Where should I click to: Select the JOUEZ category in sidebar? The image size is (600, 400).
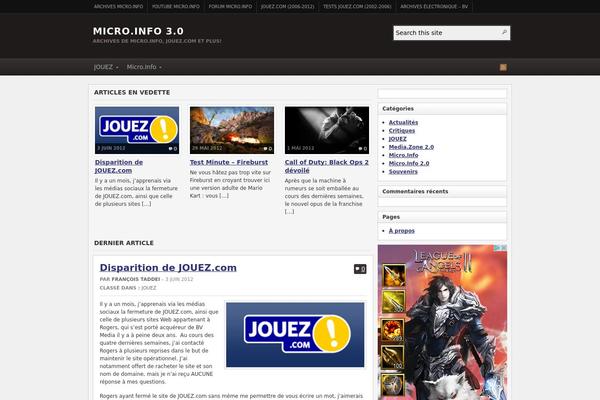(x=398, y=139)
